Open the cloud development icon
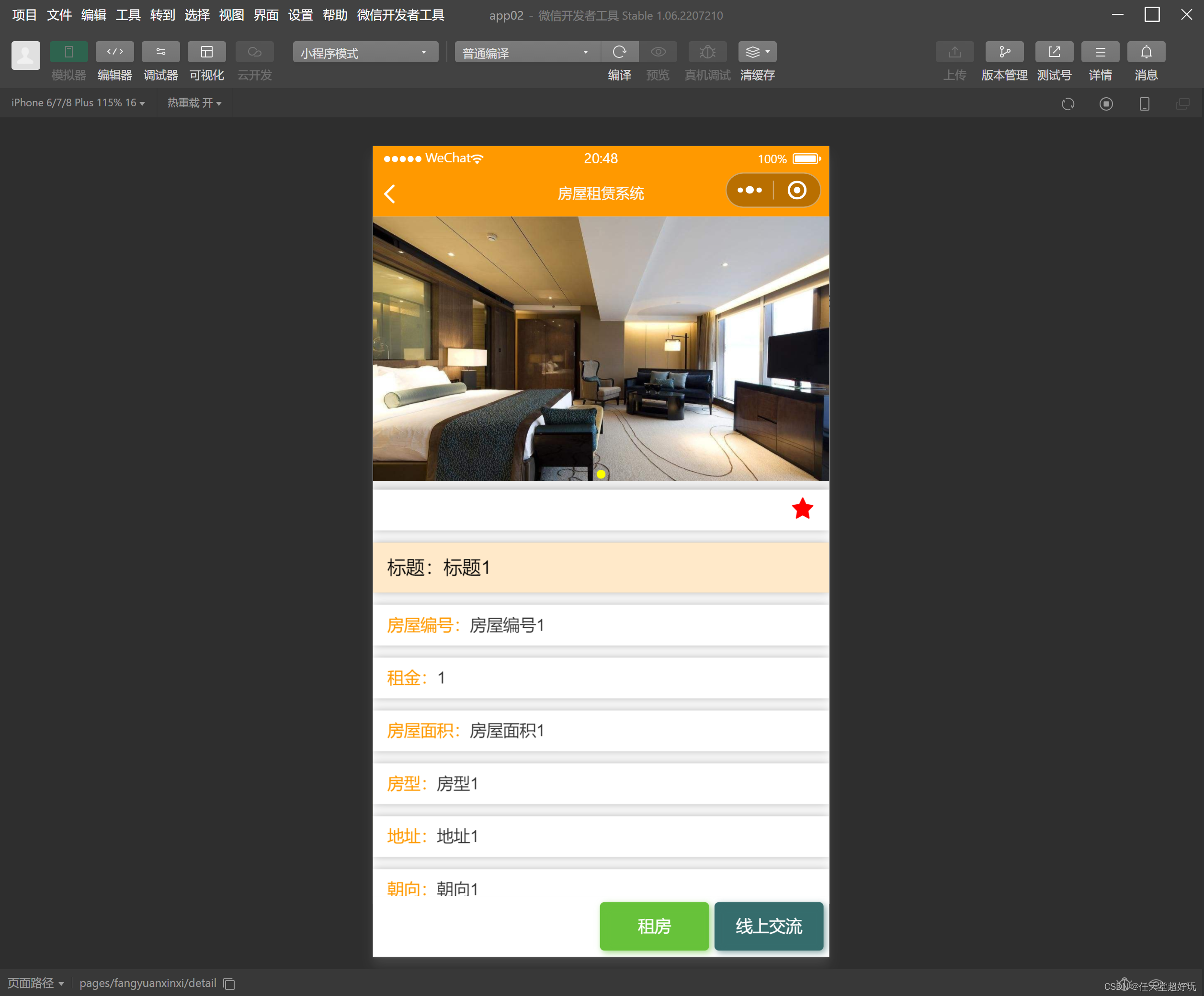1204x996 pixels. click(x=255, y=52)
